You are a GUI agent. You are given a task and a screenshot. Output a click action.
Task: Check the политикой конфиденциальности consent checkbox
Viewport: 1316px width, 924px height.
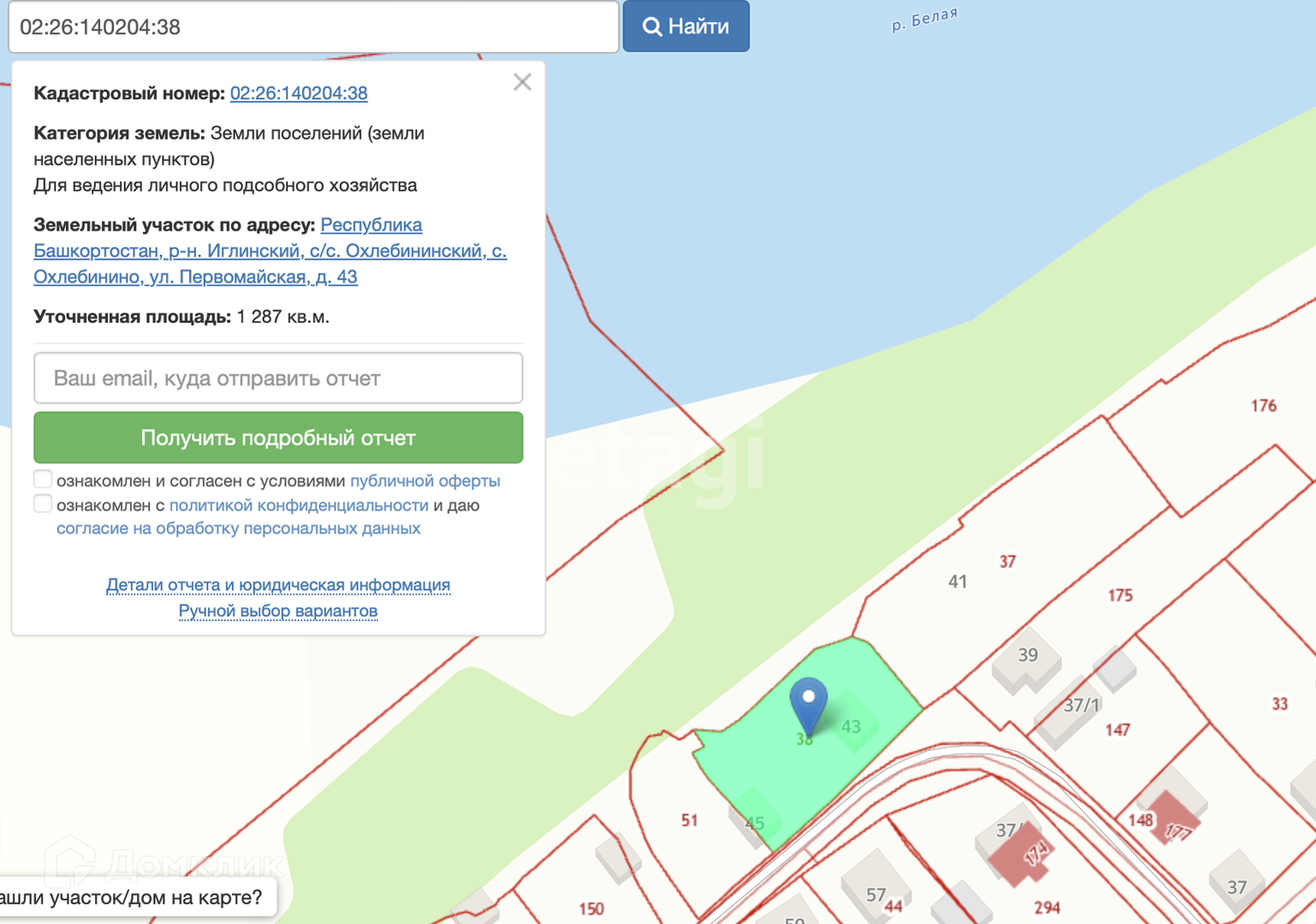pos(43,504)
